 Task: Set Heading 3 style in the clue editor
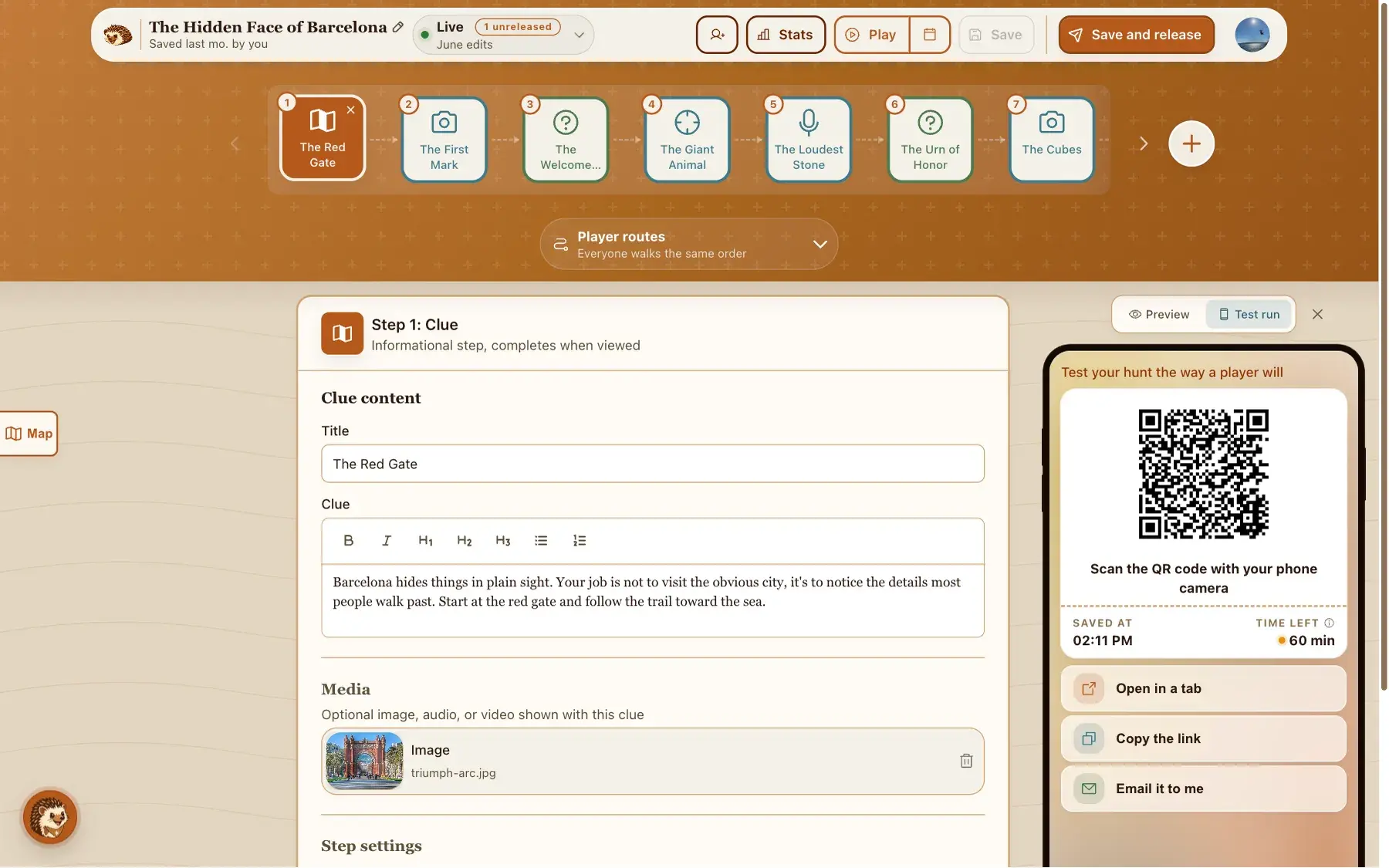point(502,541)
